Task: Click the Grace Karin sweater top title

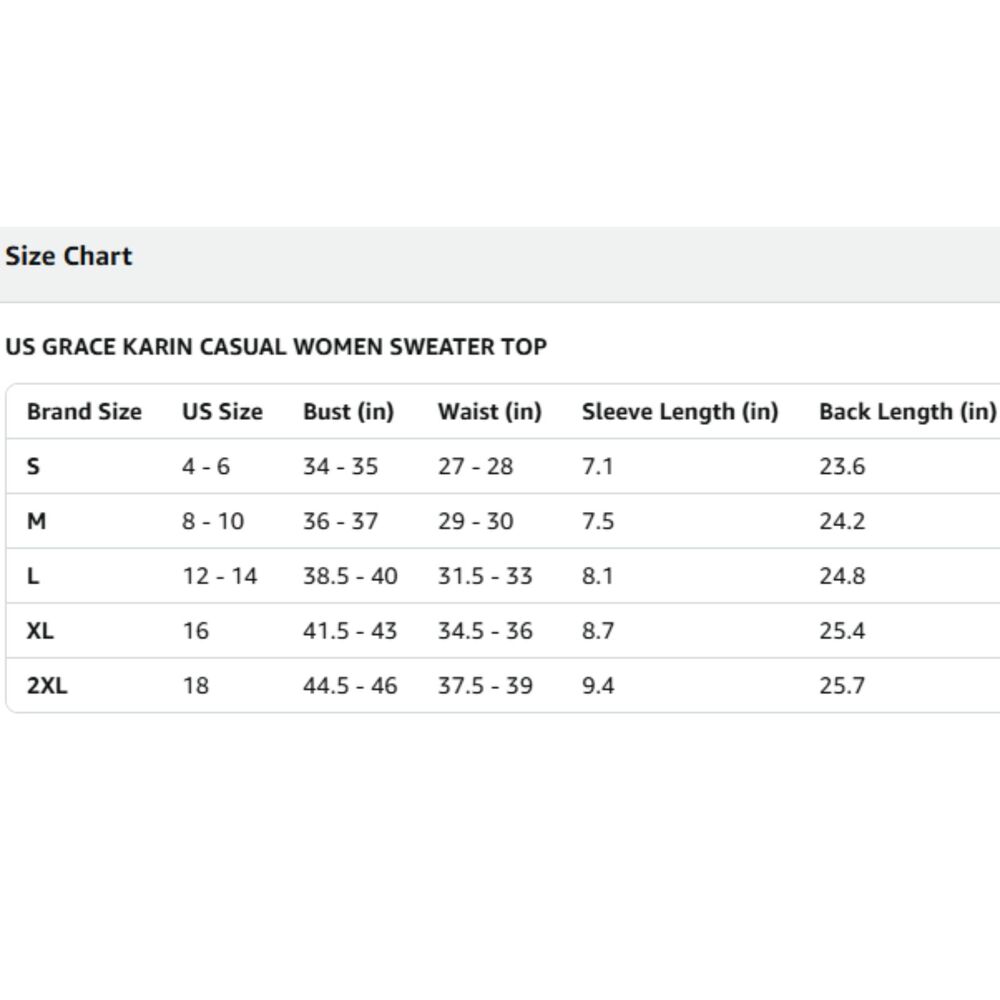Action: [276, 346]
